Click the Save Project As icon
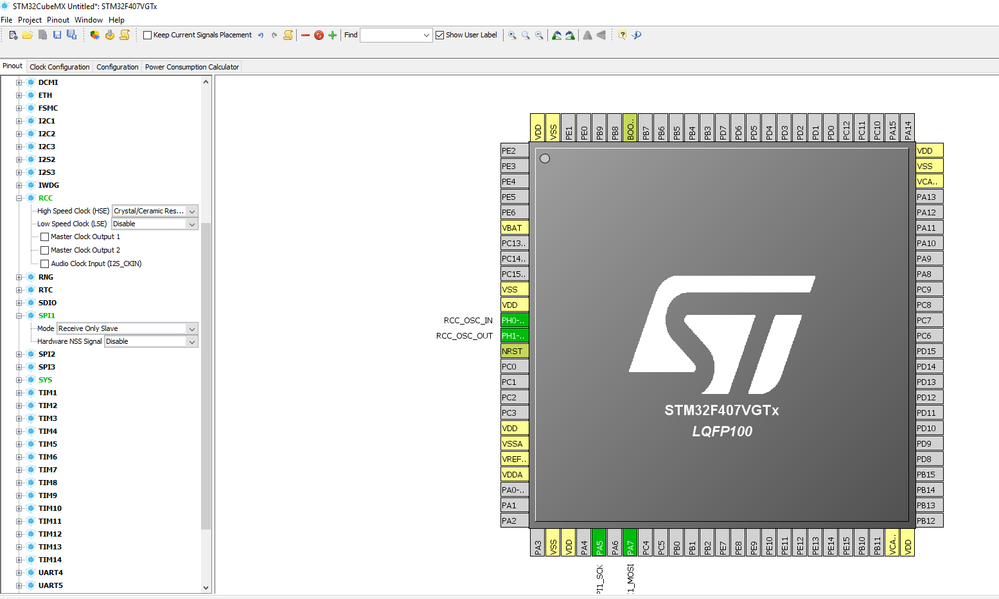 point(71,35)
